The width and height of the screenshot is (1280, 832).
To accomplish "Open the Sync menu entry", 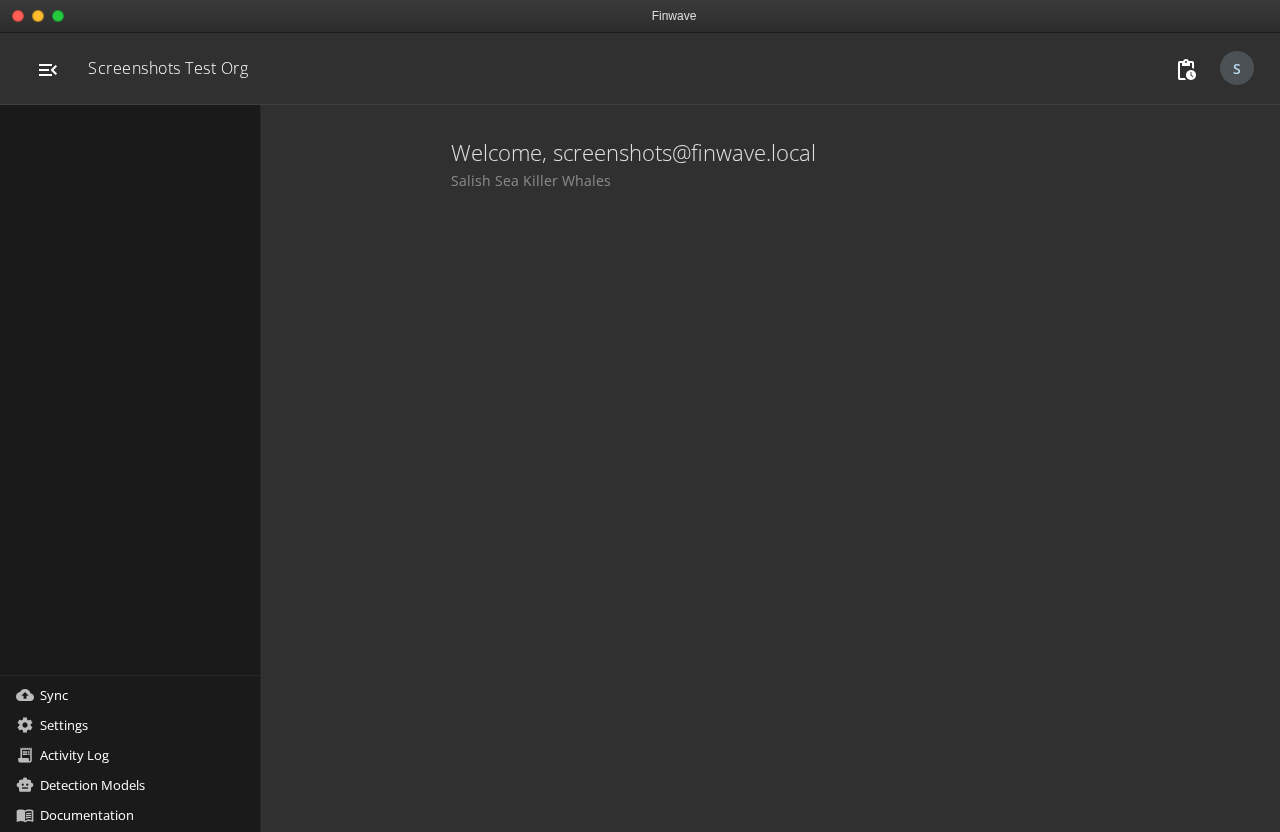I will pos(130,695).
